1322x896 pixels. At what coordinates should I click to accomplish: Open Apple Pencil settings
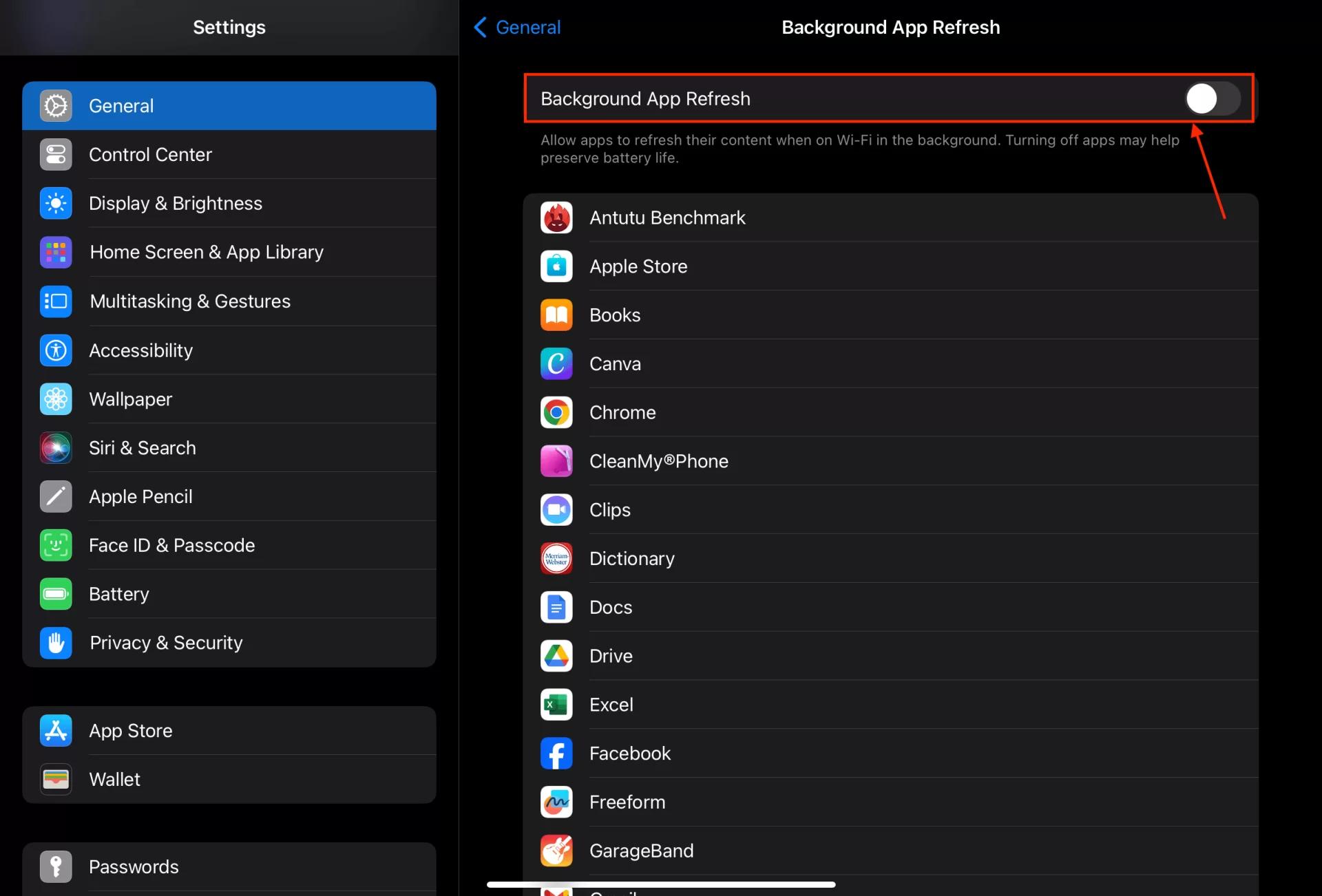click(229, 497)
